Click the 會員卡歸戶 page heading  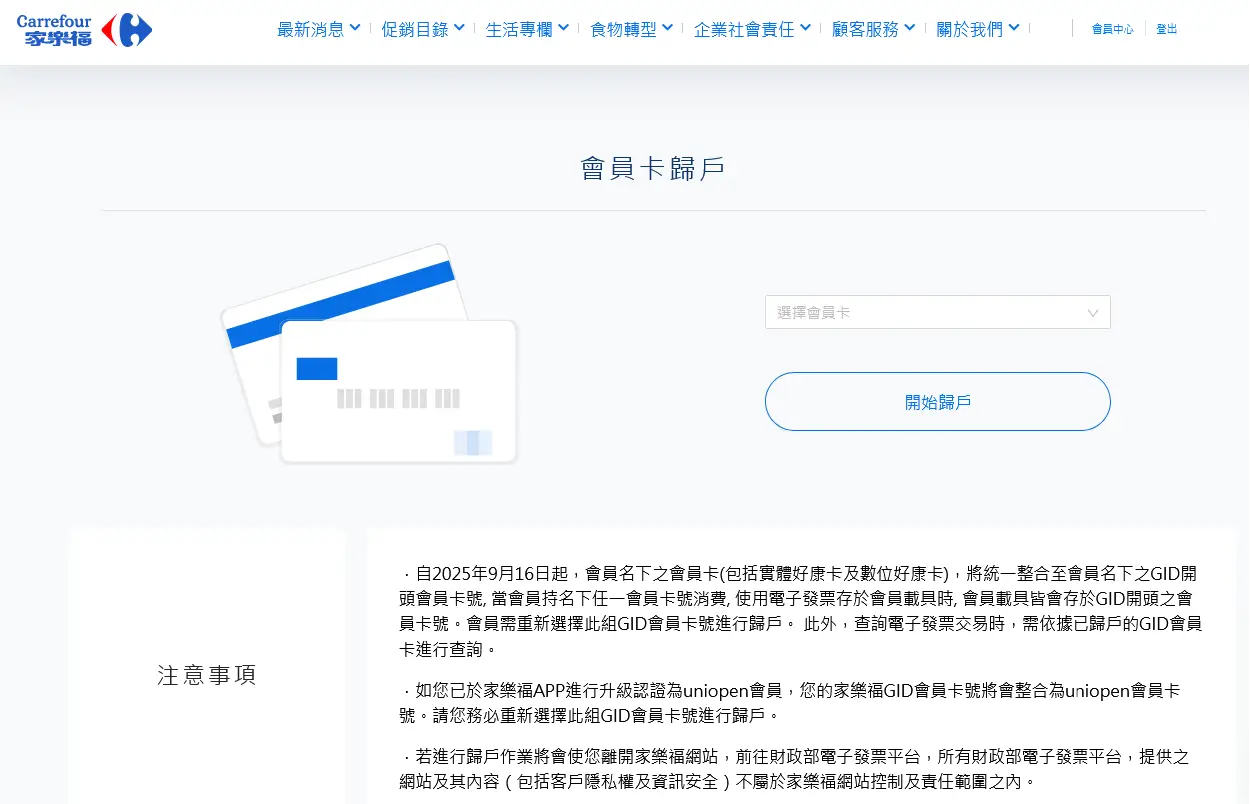653,169
